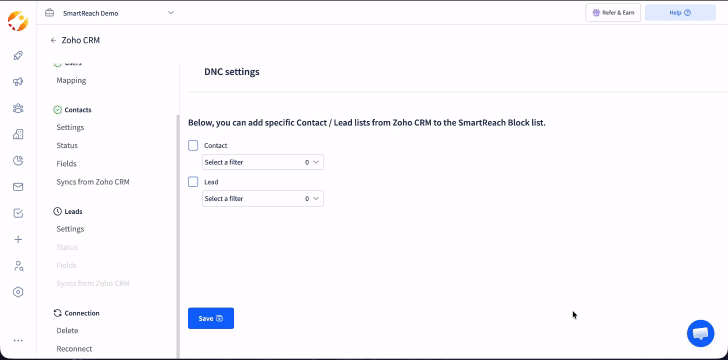The width and height of the screenshot is (728, 360).
Task: Open the person search icon in sidebar
Action: click(18, 266)
